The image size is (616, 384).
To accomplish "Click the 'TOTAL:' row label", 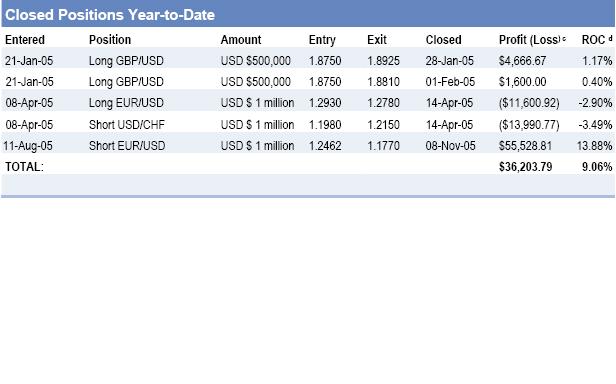I will point(24,167).
